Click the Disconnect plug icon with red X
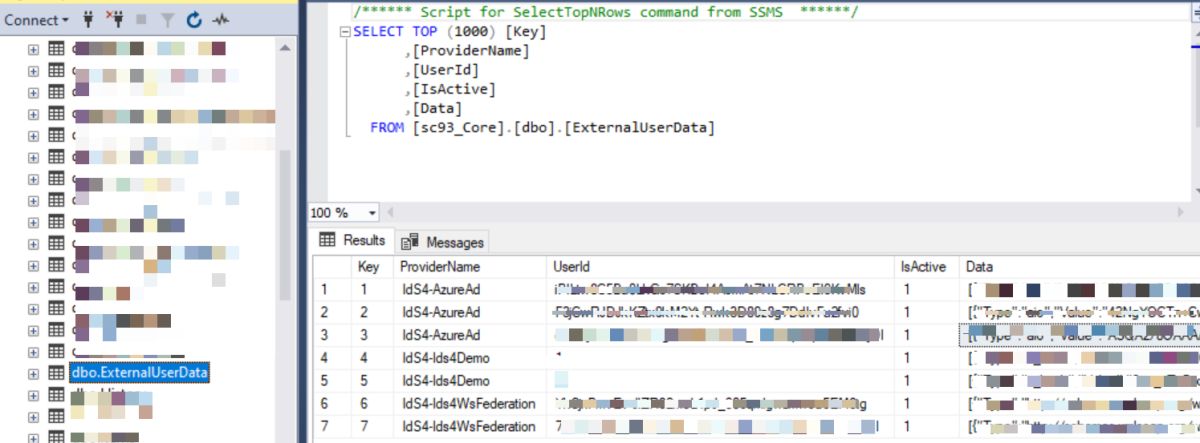This screenshot has width=1200, height=443. tap(115, 19)
